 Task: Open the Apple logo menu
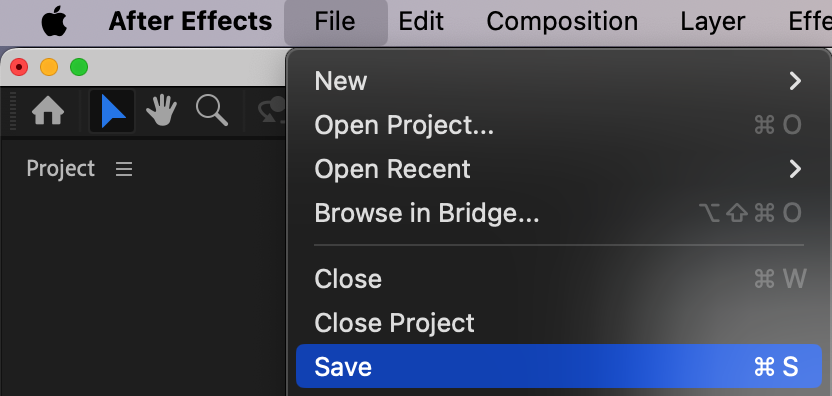coord(55,22)
